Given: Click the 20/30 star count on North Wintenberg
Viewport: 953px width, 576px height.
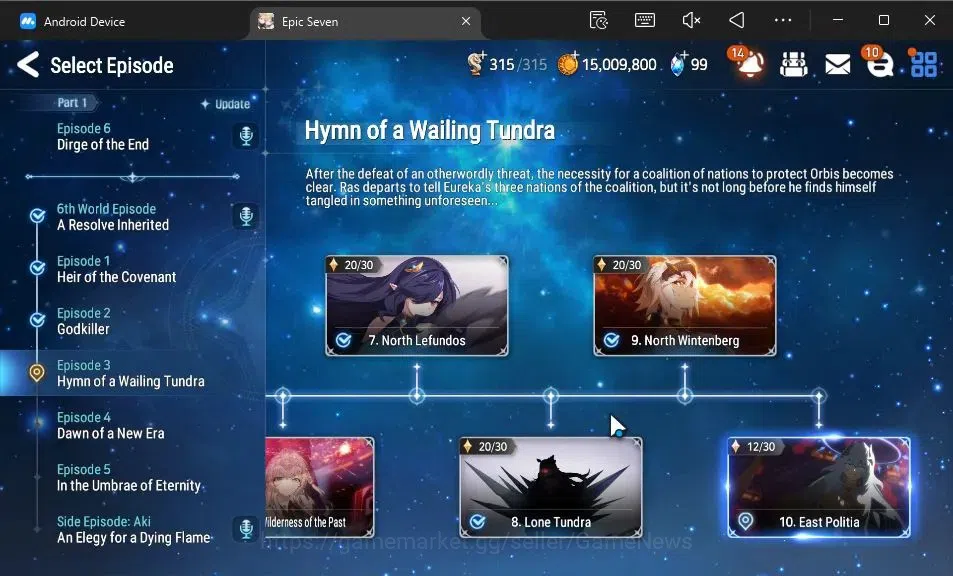Looking at the screenshot, I should [627, 265].
